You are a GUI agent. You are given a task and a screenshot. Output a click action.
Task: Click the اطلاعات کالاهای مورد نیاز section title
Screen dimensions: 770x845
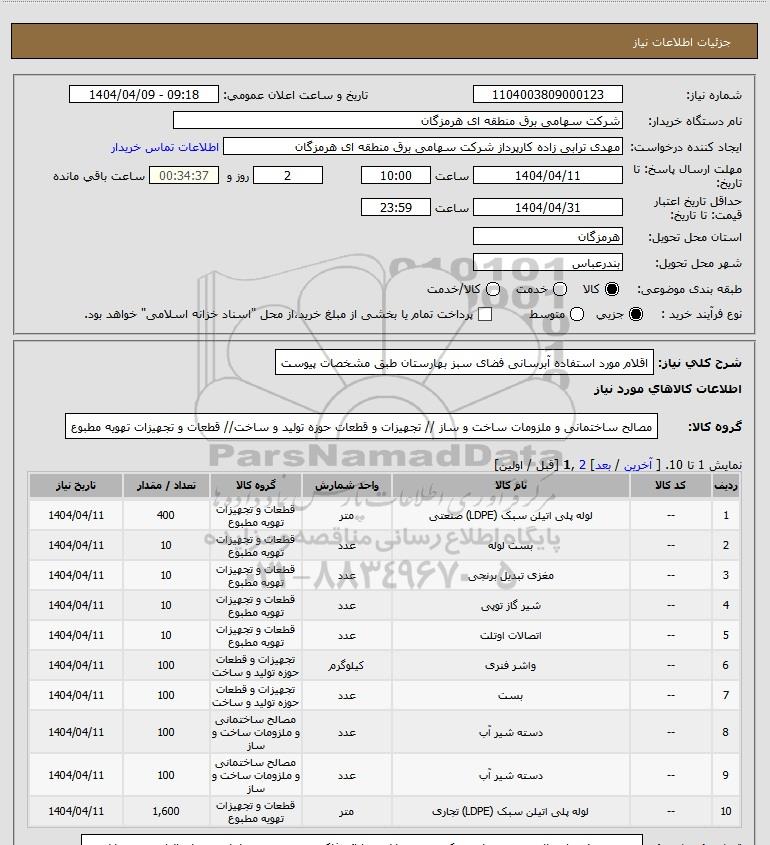668,389
